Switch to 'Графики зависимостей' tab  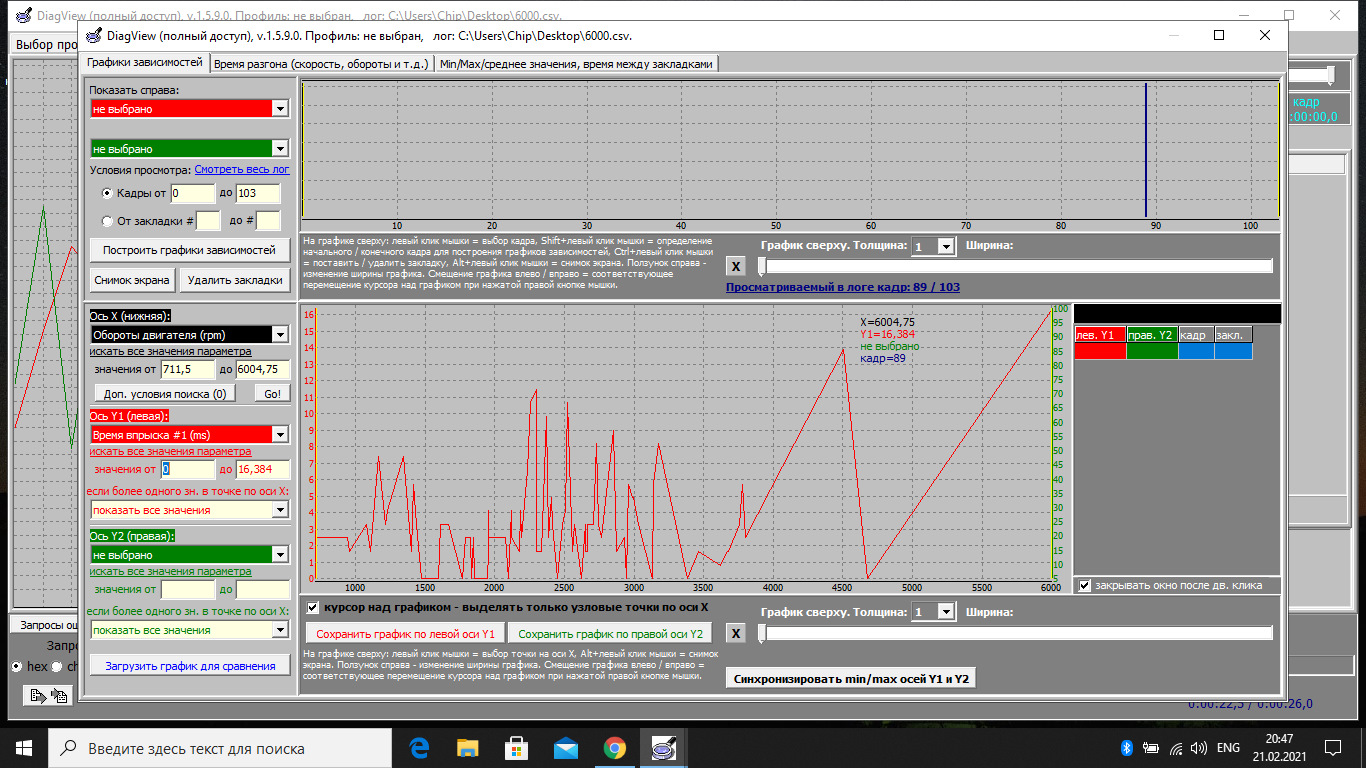(x=145, y=62)
